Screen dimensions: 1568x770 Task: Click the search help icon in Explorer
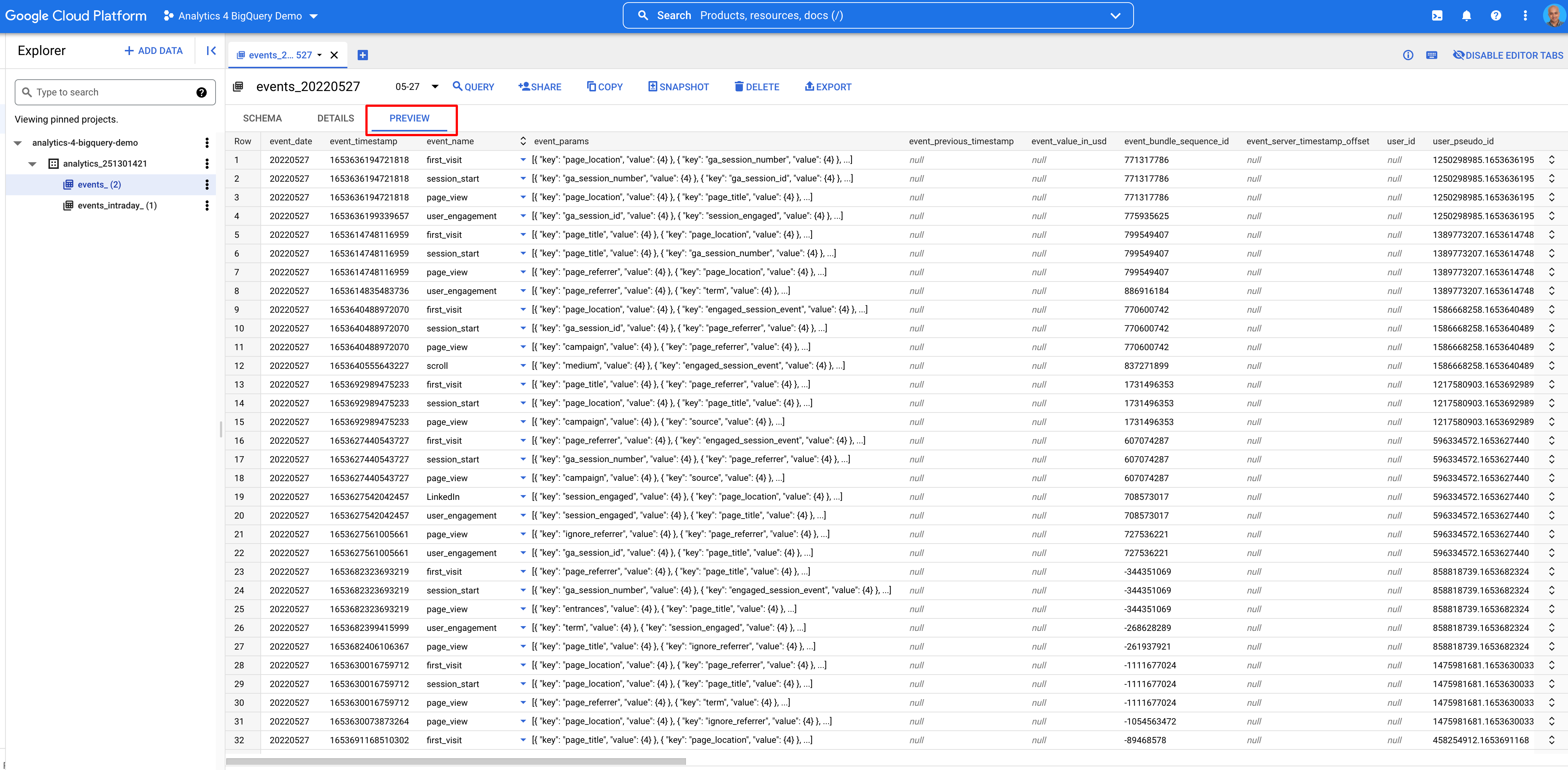tap(202, 92)
